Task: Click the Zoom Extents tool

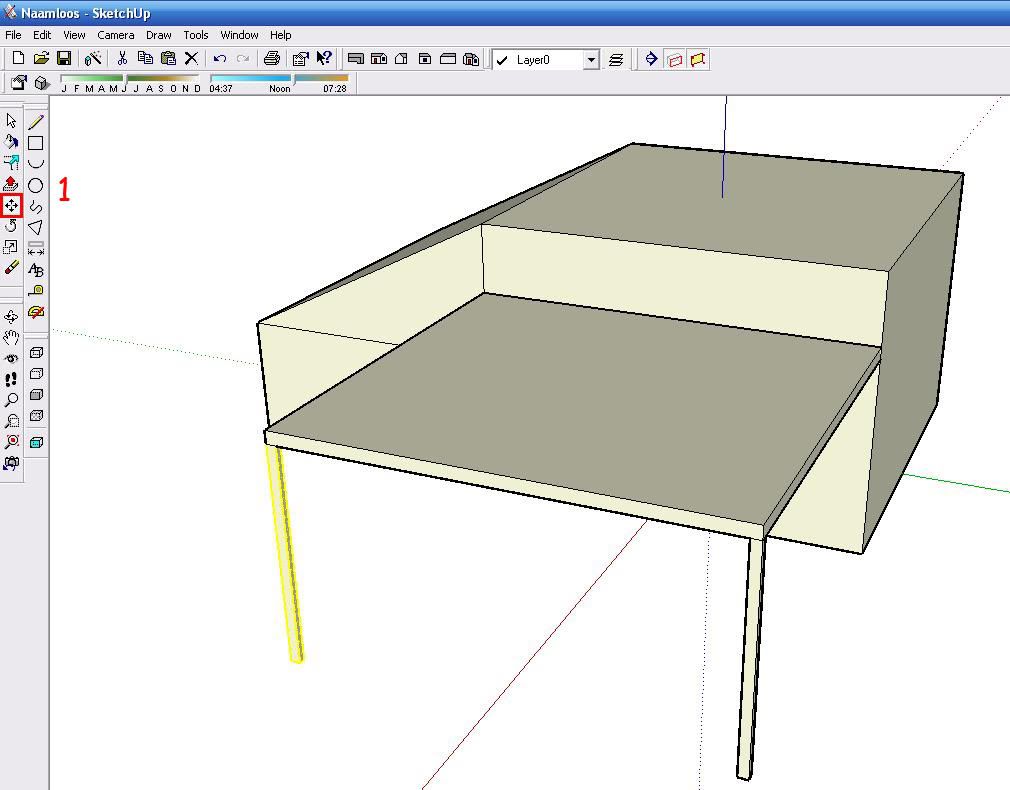Action: 11,442
